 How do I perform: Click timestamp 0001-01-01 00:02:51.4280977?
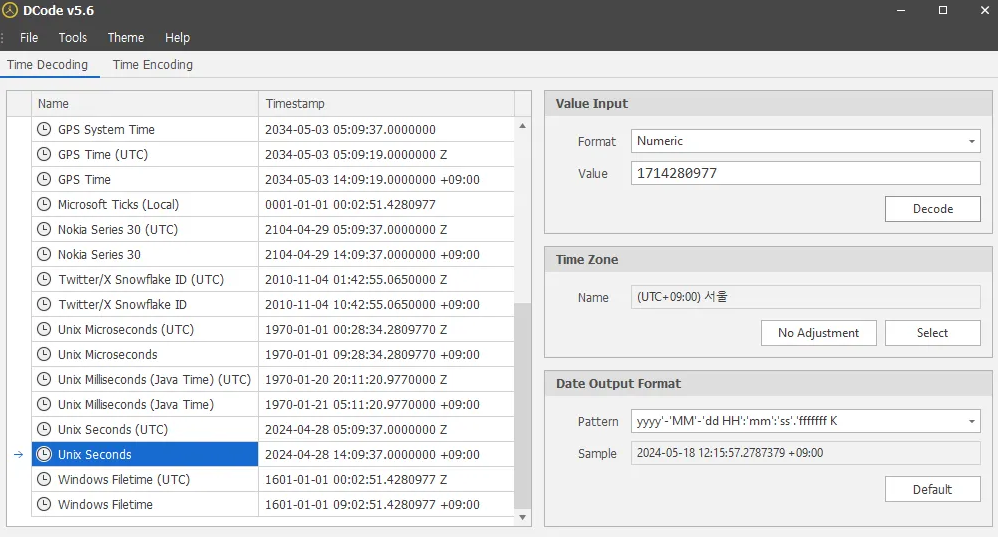click(x=350, y=204)
